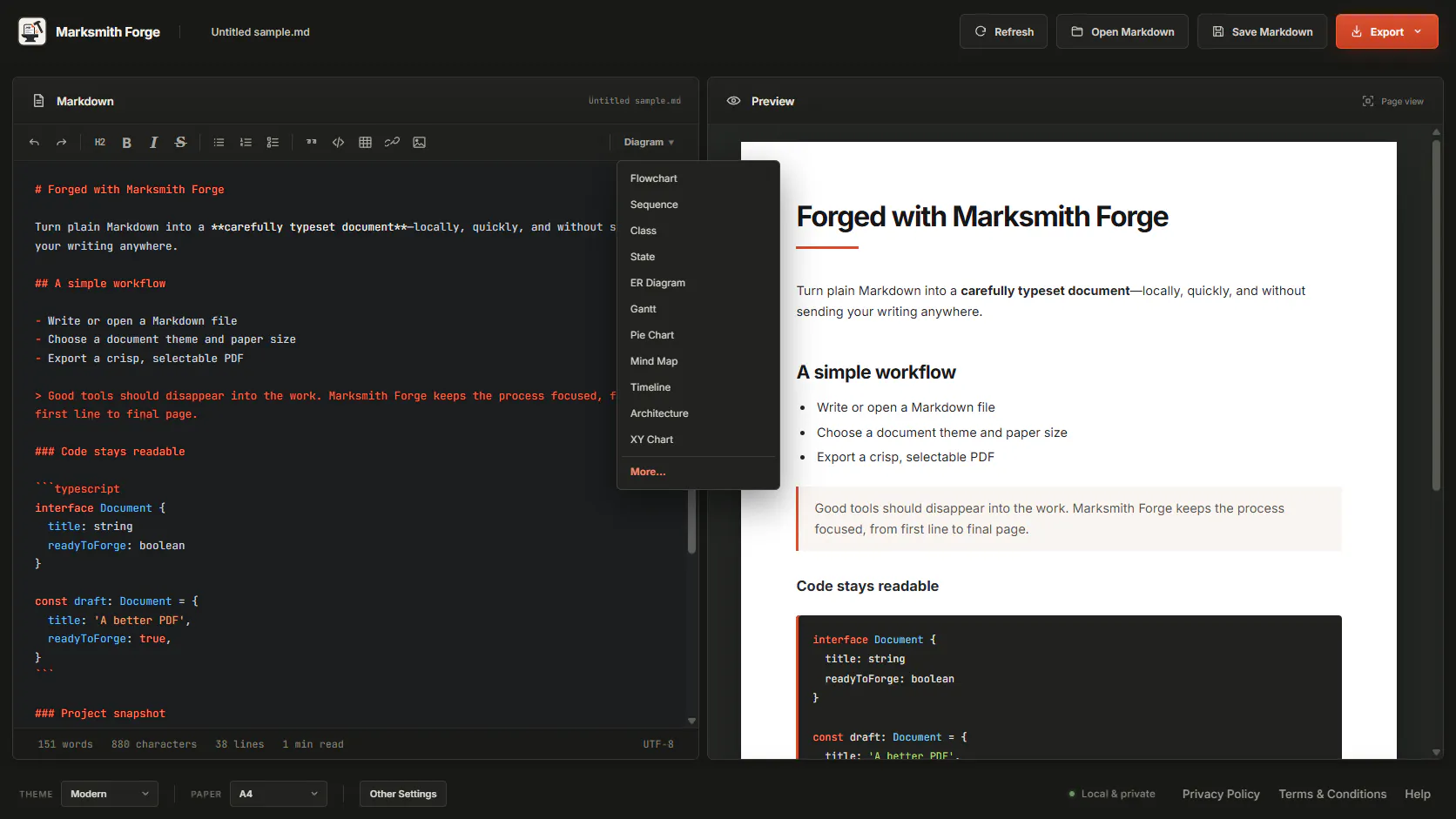Image resolution: width=1456 pixels, height=819 pixels.
Task: Click the '### Project snapshot' editor line
Action: click(x=100, y=714)
